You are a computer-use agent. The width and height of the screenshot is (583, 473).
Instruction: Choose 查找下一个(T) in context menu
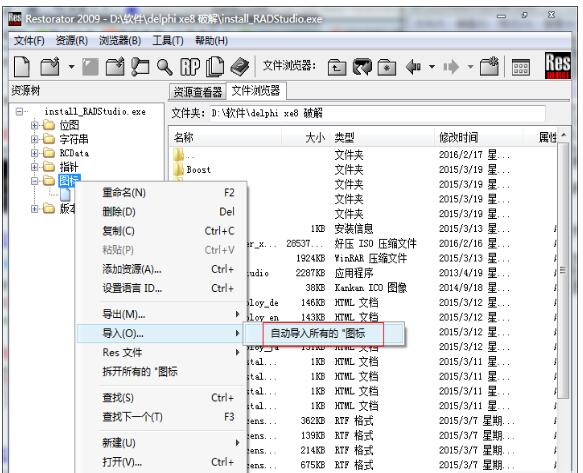pos(162,417)
